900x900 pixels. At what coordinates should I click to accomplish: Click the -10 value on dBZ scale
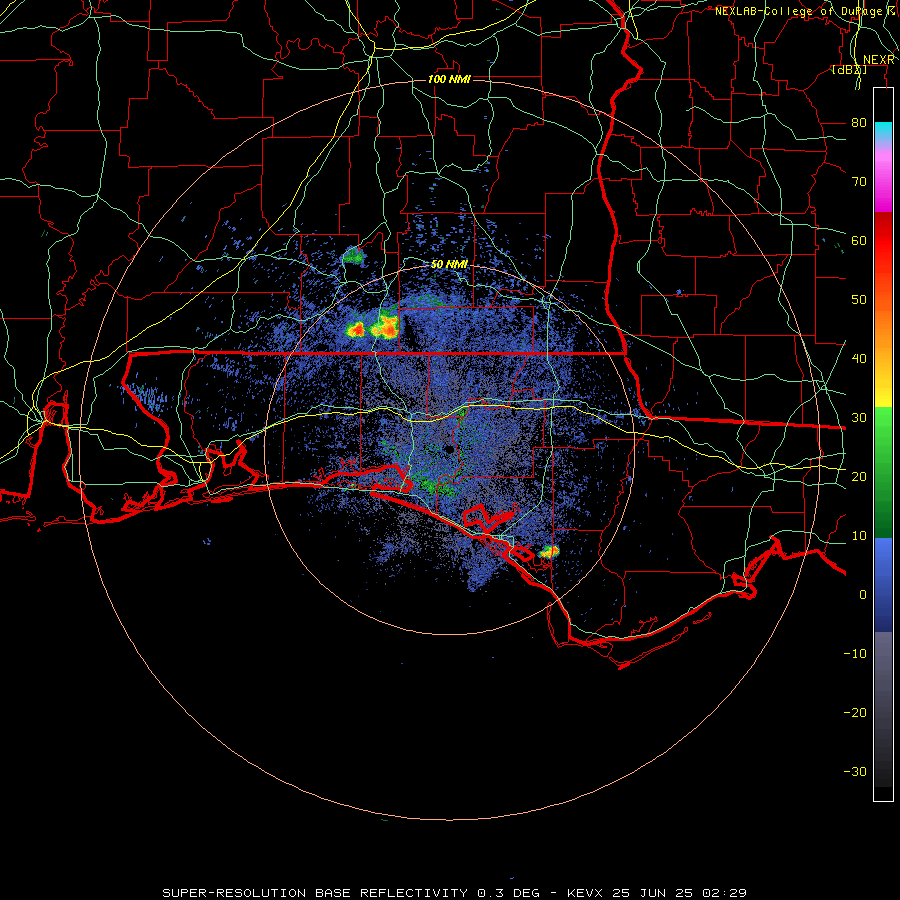pos(855,653)
